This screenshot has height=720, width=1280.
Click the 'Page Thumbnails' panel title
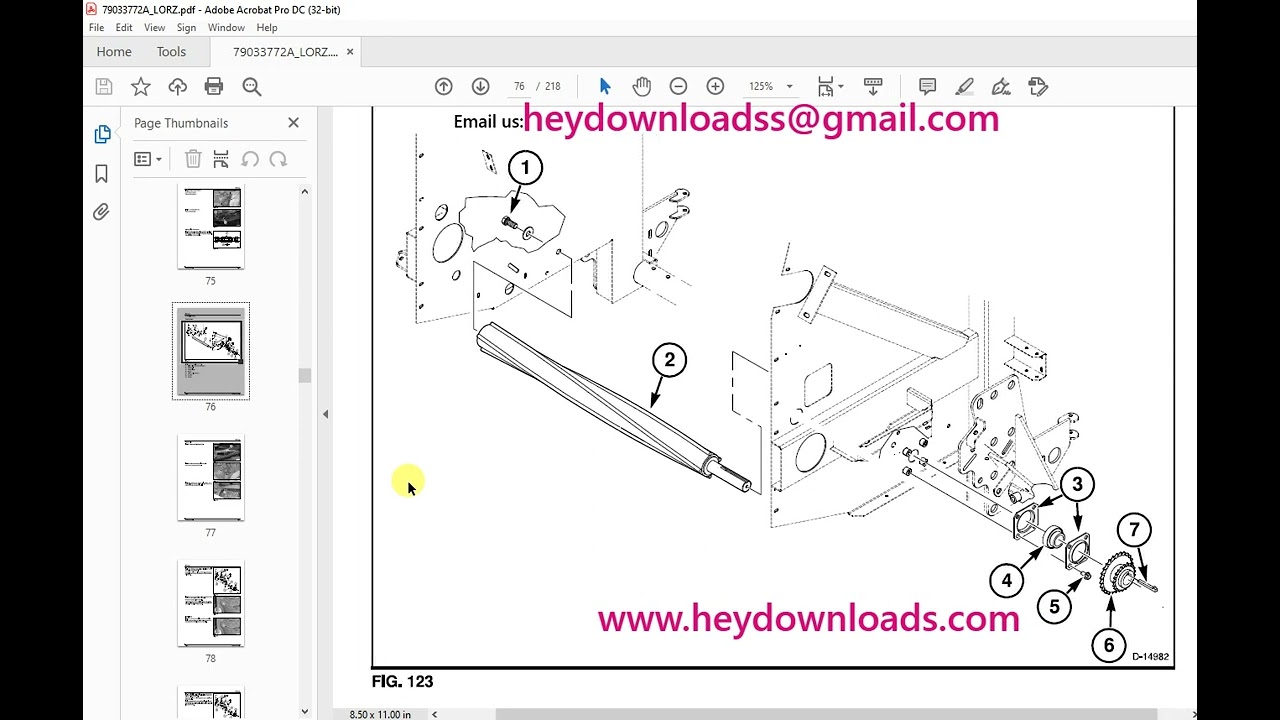[181, 123]
